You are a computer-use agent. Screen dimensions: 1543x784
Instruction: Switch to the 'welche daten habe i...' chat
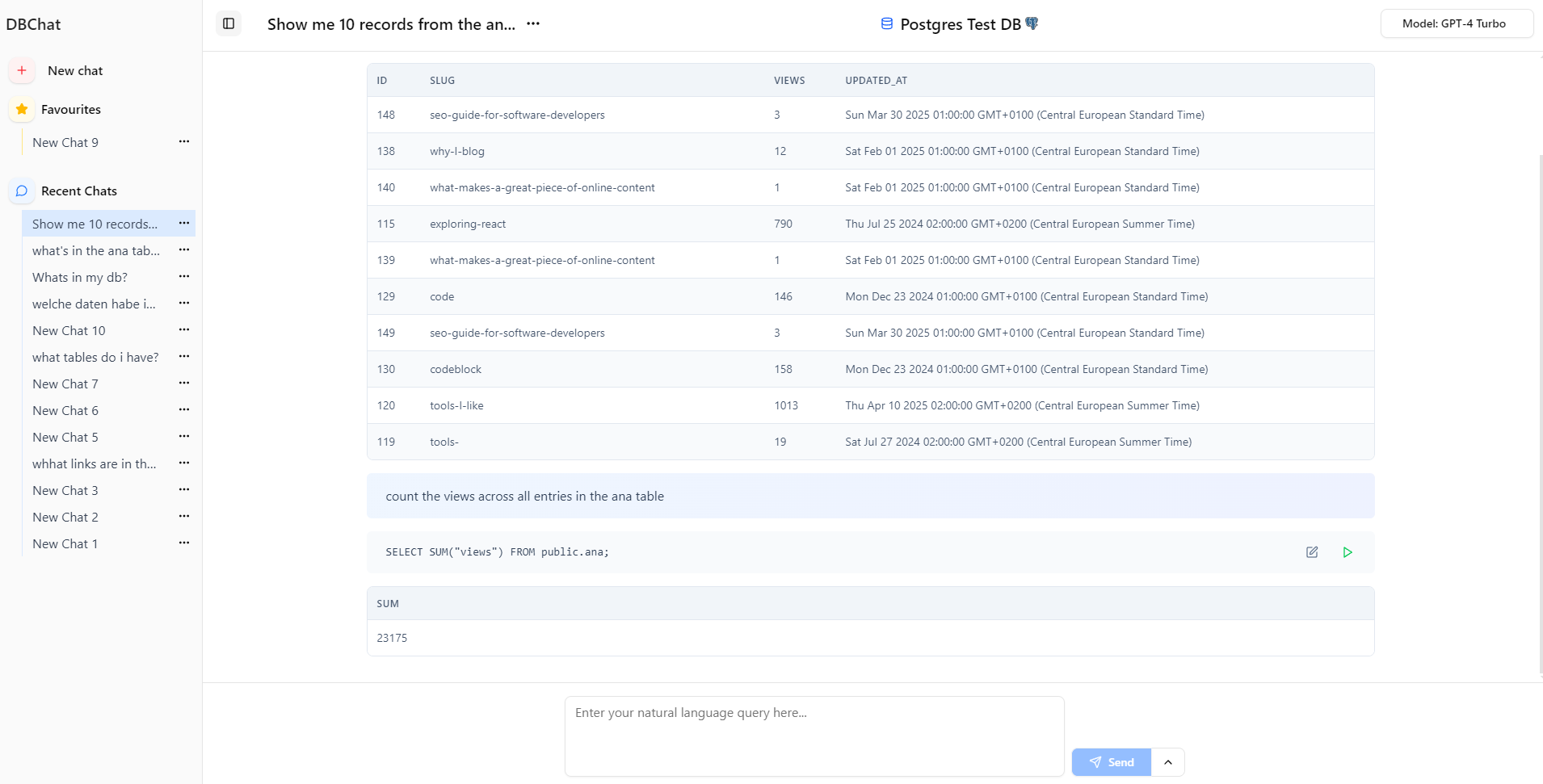coord(95,304)
